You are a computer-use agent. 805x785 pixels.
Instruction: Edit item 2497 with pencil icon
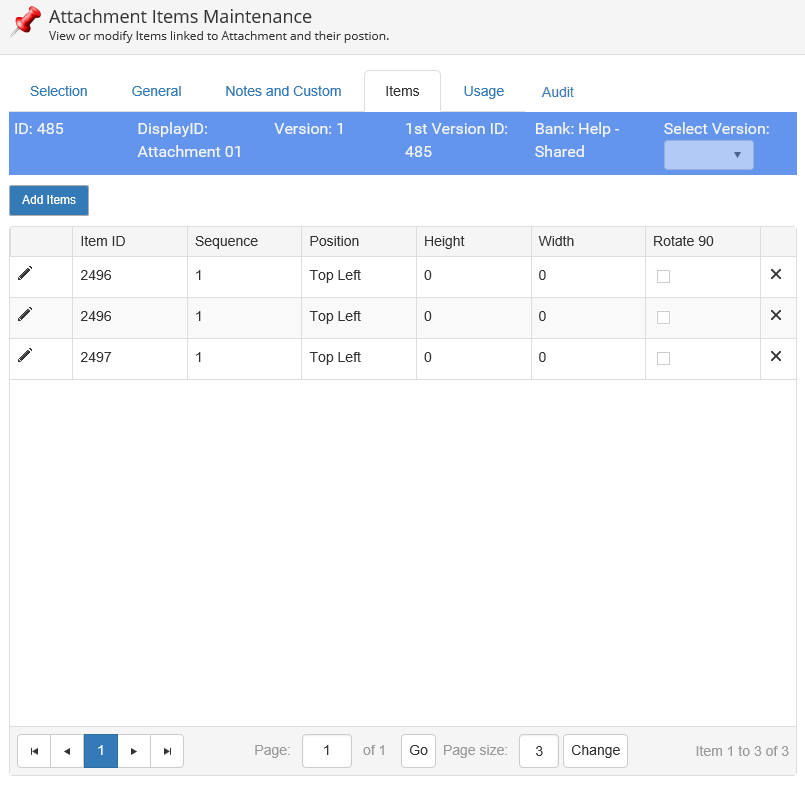pos(25,355)
